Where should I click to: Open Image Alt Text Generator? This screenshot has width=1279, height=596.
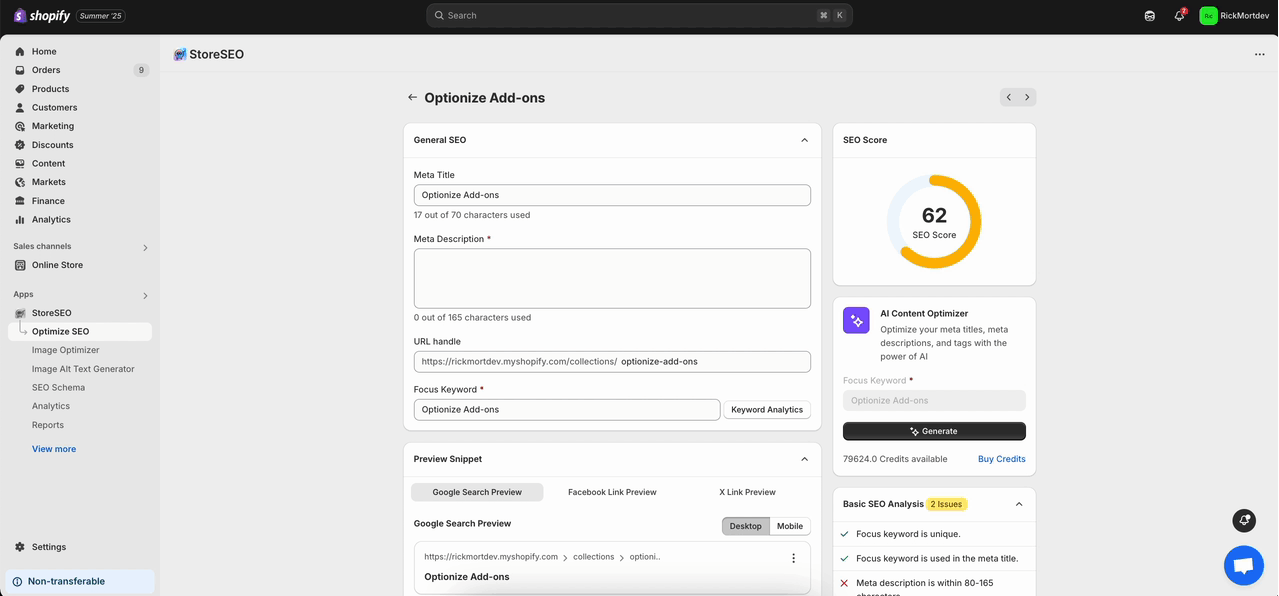(x=83, y=369)
